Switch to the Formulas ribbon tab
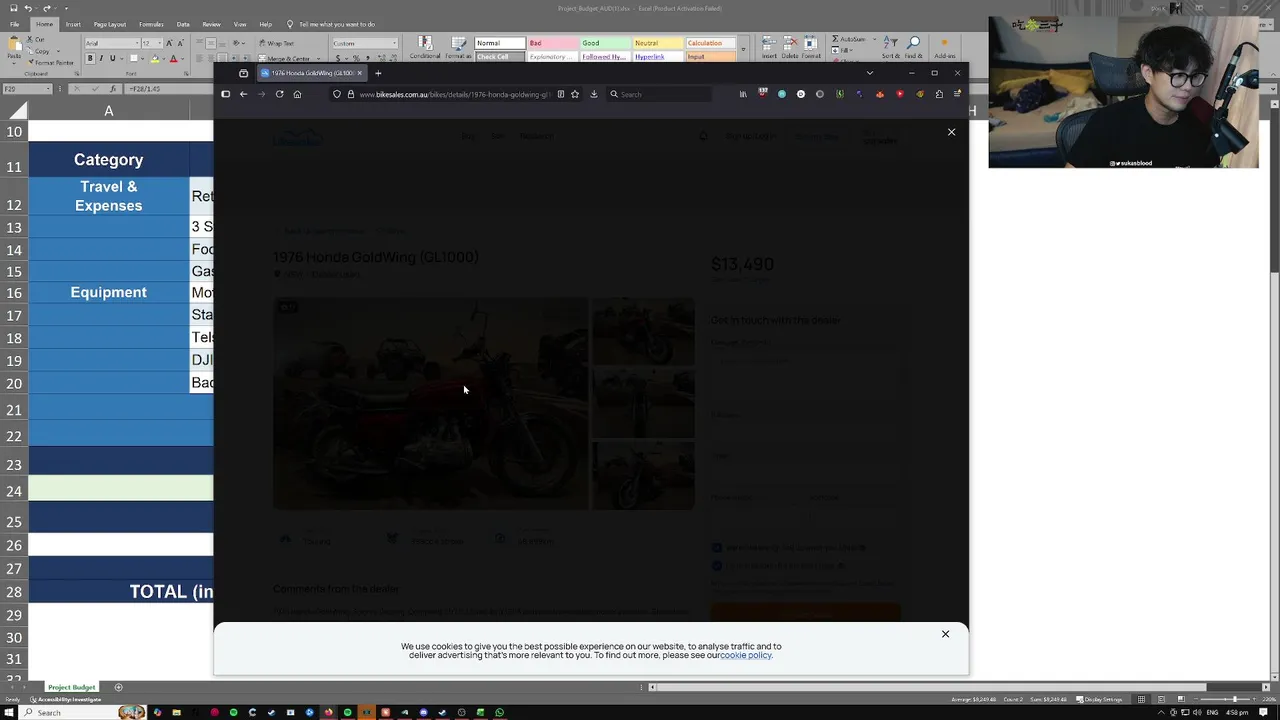This screenshot has height=720, width=1280. pos(151,24)
